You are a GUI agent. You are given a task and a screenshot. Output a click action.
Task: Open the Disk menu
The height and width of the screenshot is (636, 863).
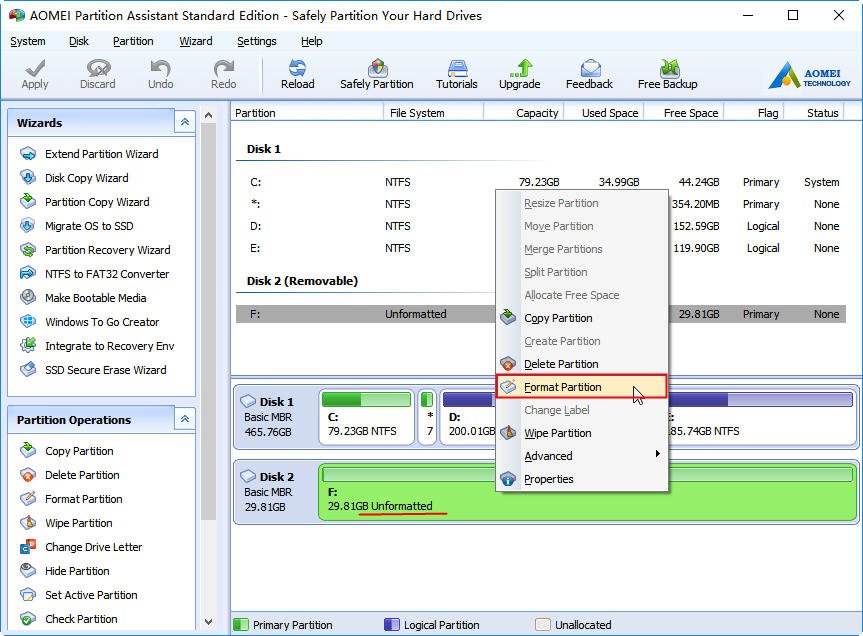coord(79,41)
